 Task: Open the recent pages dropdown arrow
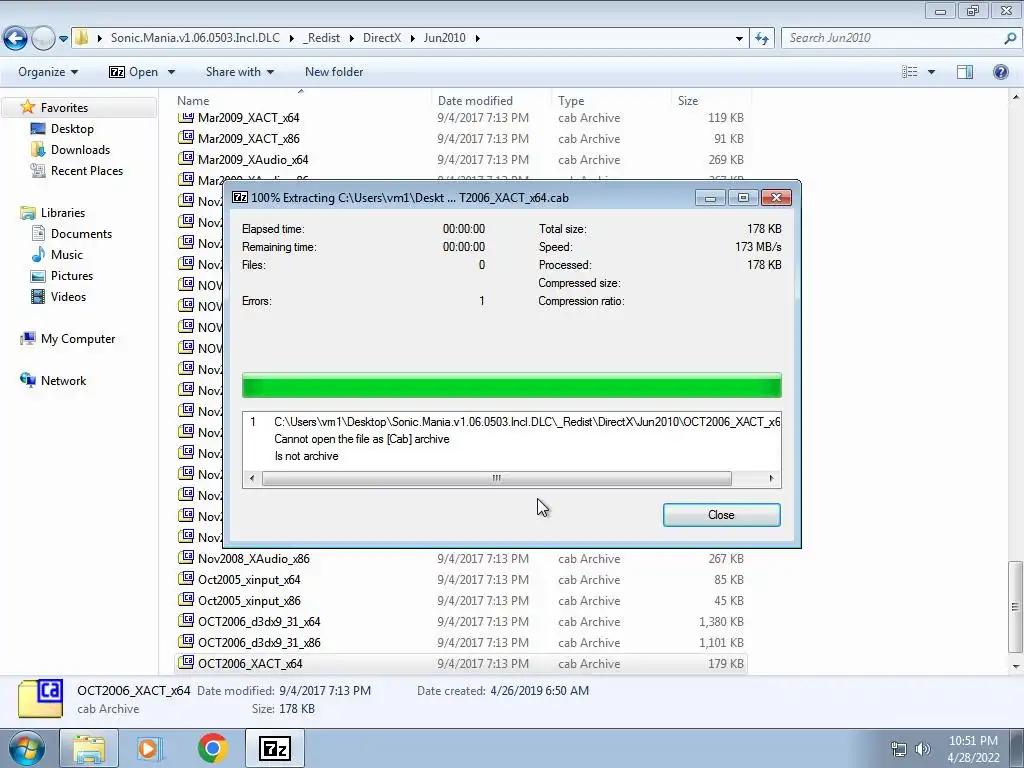pyautogui.click(x=63, y=39)
